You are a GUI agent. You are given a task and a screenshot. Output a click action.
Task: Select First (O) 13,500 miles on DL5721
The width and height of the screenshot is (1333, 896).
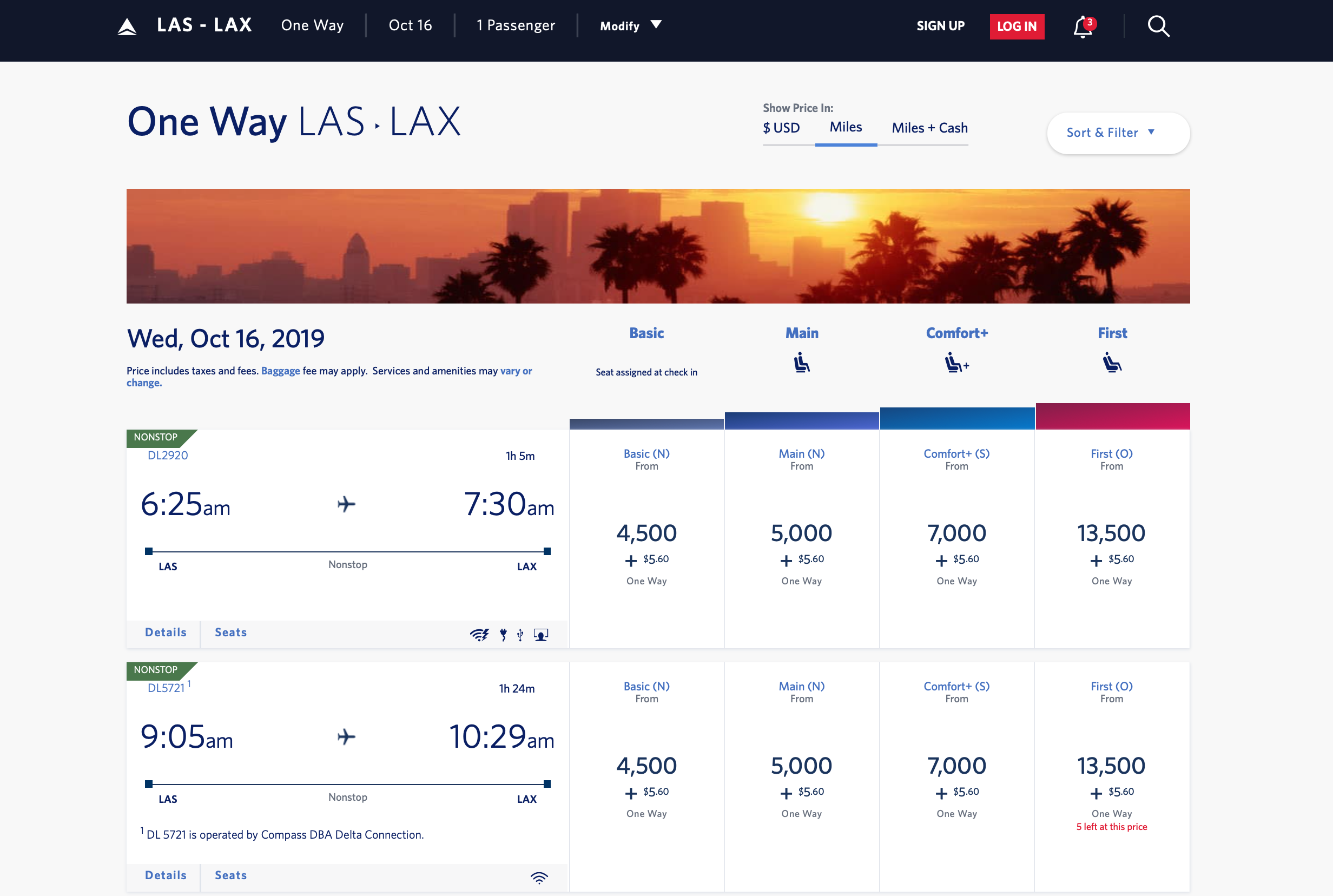pos(1112,776)
